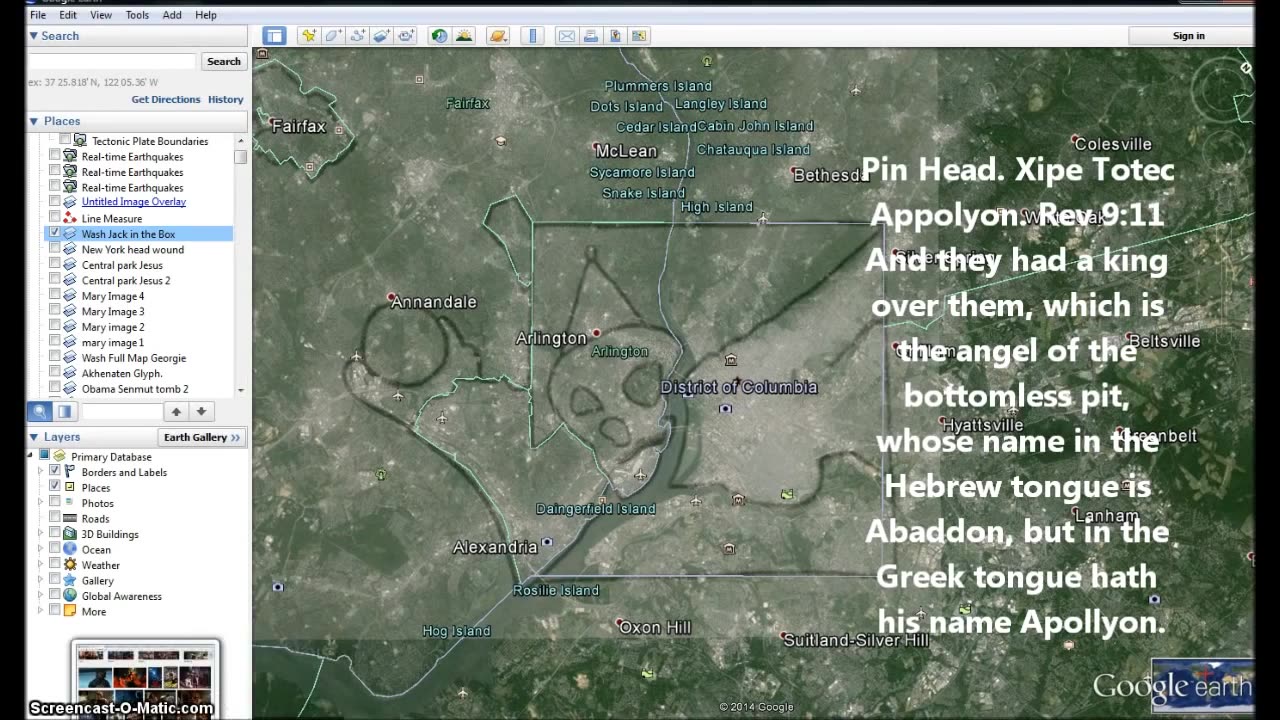Enable the Roads layer checkbox

[55, 518]
